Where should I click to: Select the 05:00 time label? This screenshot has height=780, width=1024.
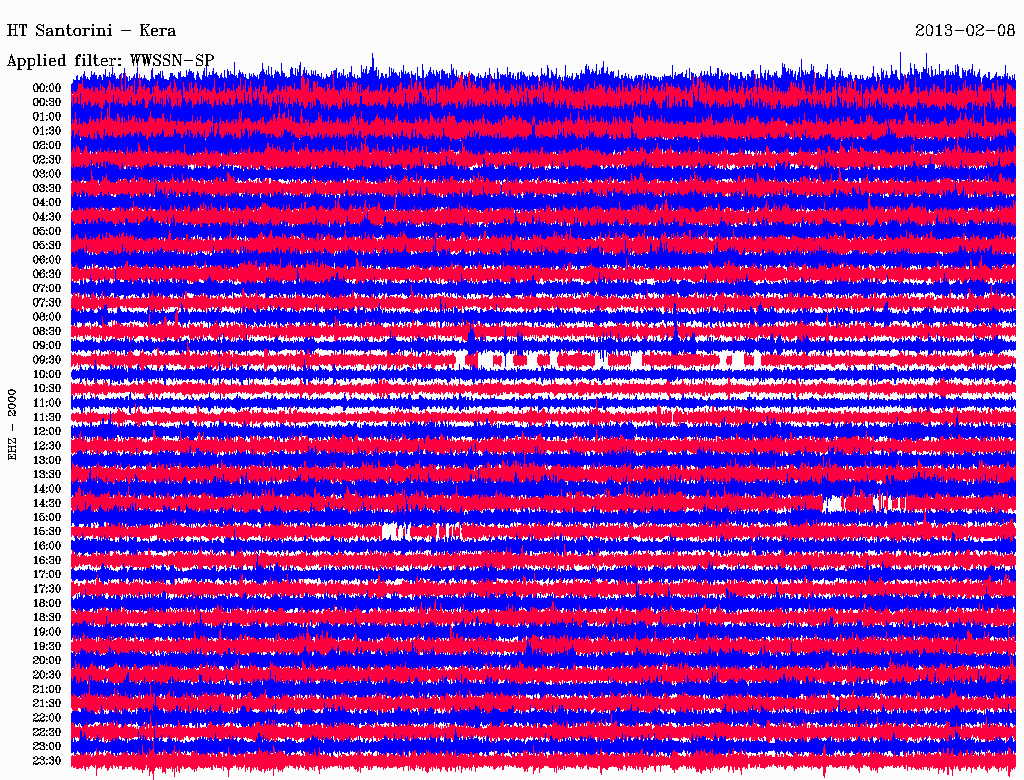47,231
